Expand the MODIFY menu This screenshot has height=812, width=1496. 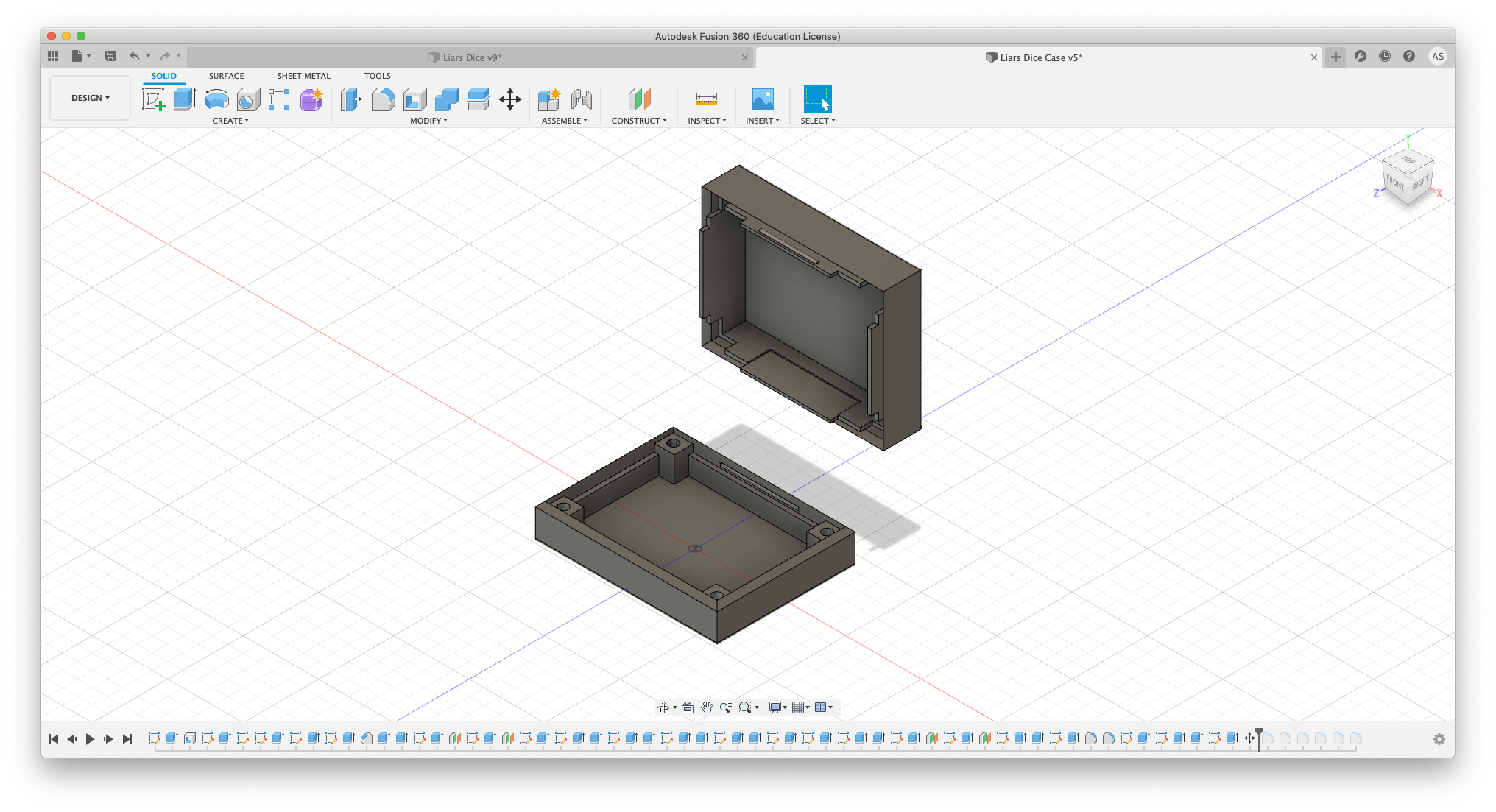tap(428, 121)
